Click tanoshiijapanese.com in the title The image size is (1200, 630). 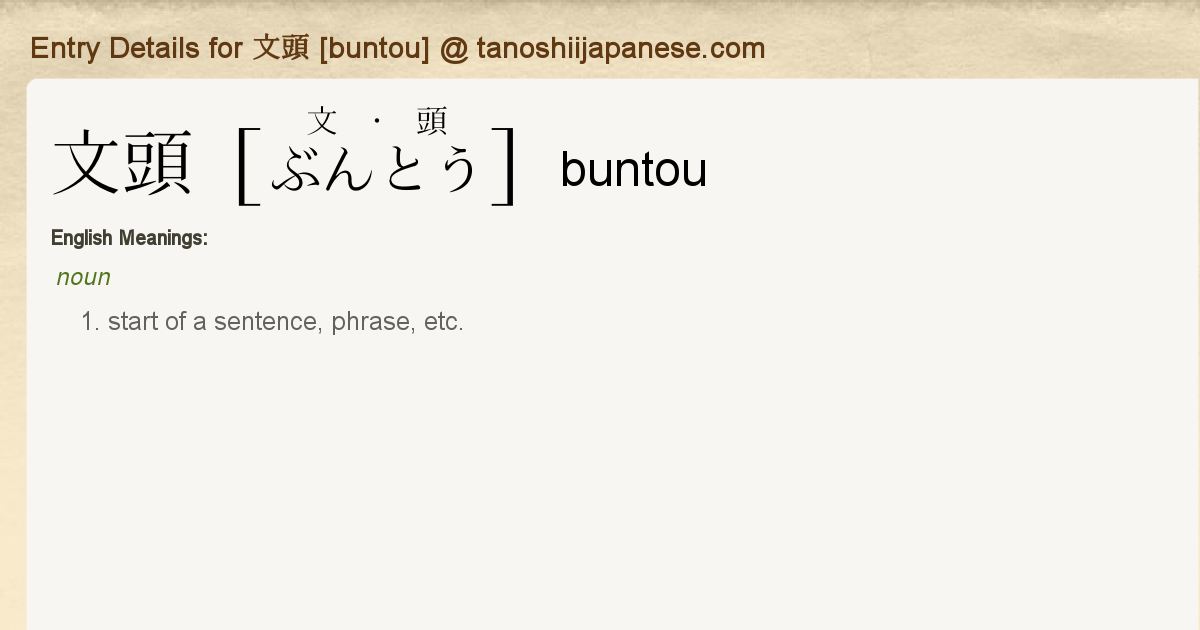point(621,48)
